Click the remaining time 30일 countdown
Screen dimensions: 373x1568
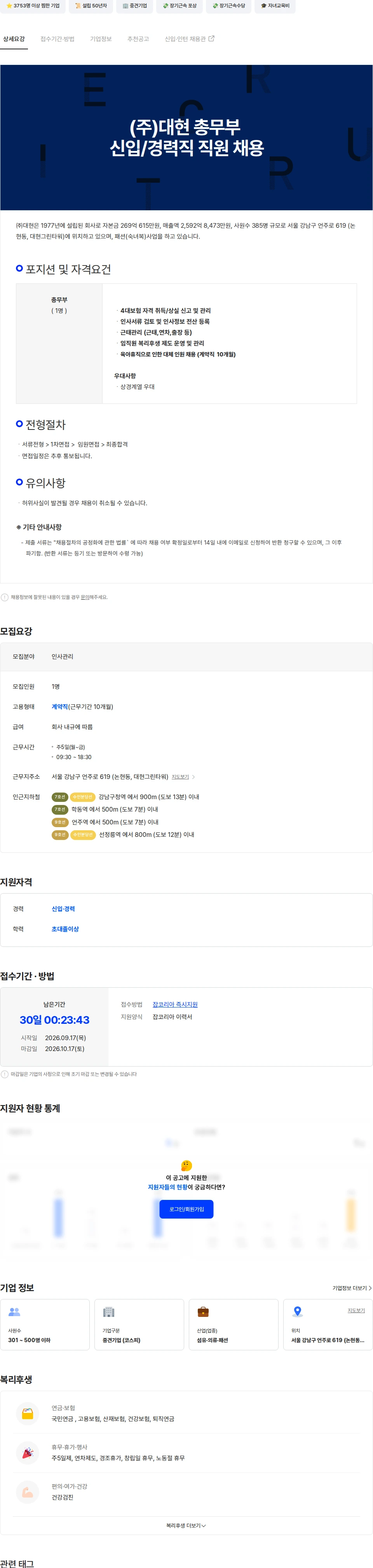coord(54,1020)
